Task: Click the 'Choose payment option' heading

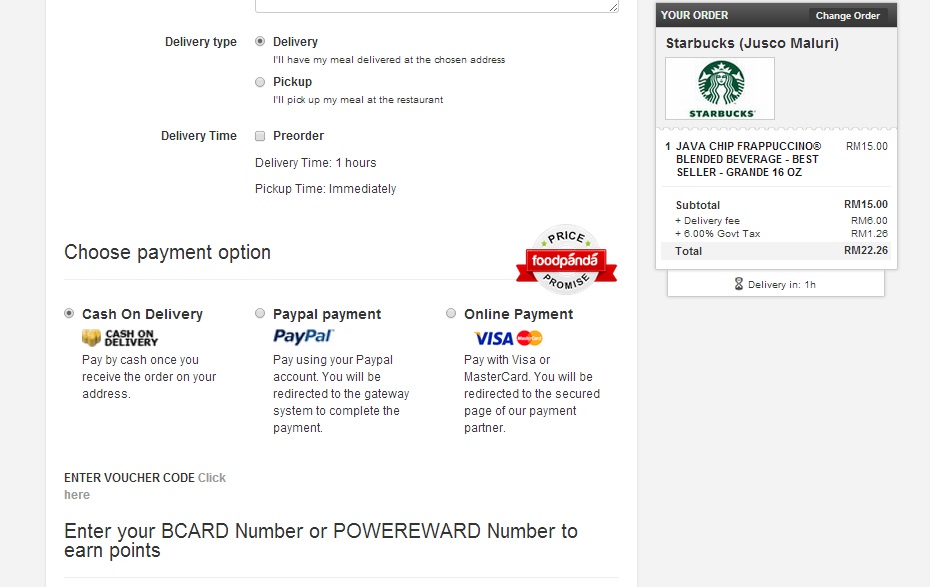Action: 167,252
